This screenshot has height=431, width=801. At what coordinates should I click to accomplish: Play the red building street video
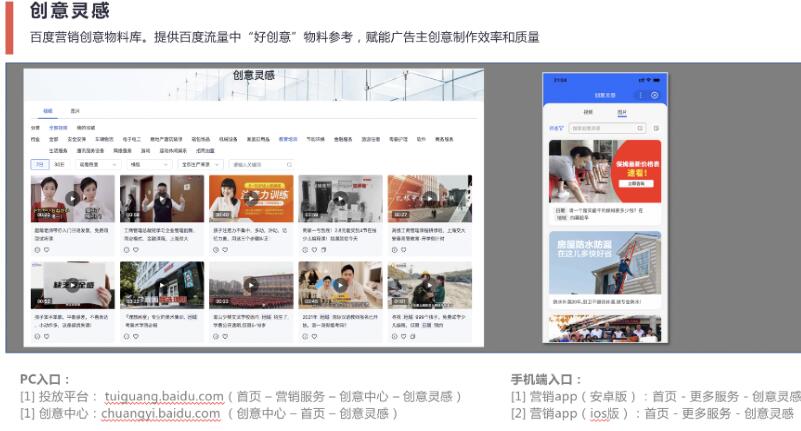point(430,198)
